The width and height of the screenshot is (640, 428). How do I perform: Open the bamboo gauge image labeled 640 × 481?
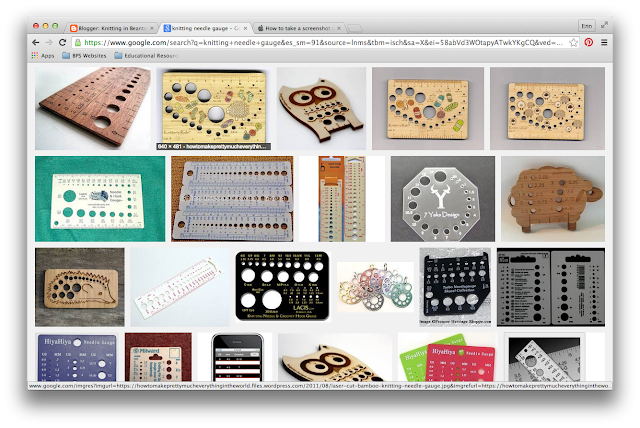213,109
